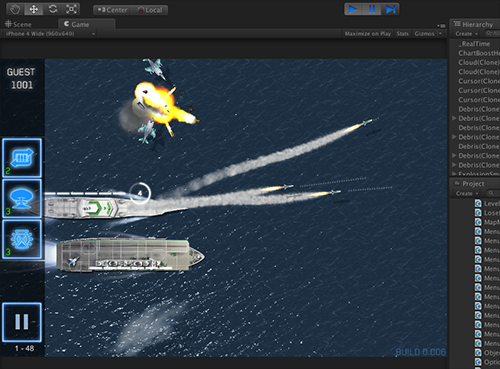Screen dimensions: 500x369
Task: Select the Scale tool
Action: [71, 9]
